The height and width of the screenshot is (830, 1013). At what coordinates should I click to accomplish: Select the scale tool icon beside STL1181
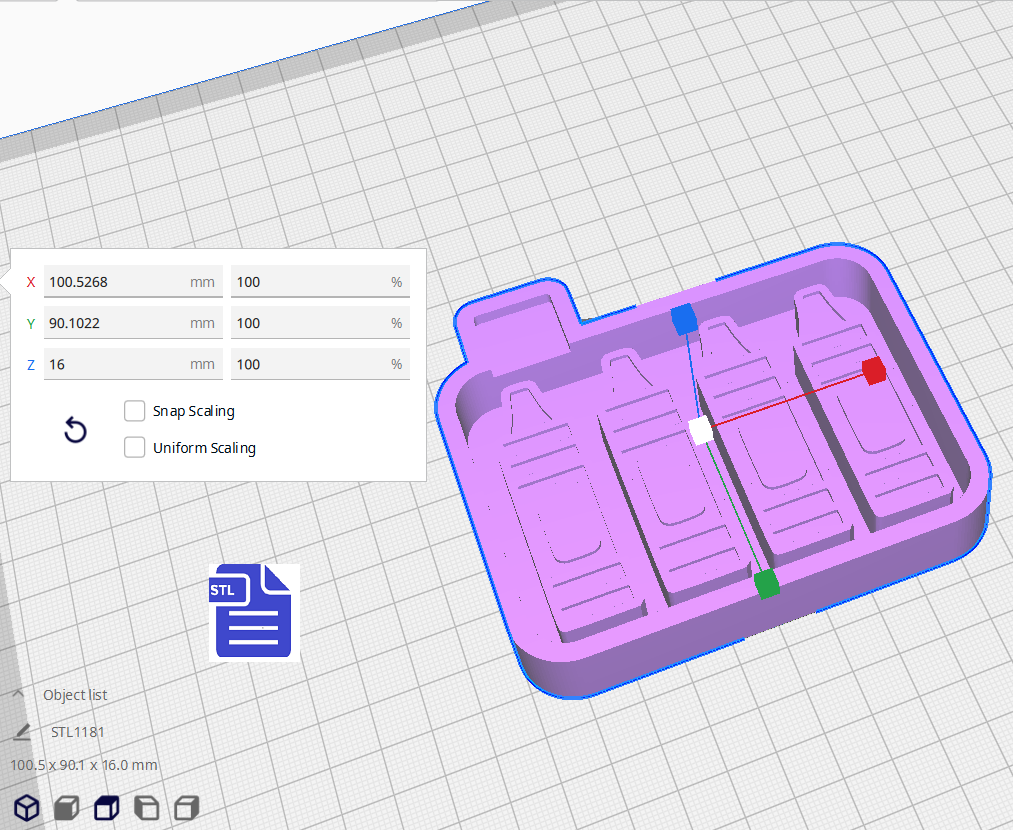pyautogui.click(x=22, y=731)
